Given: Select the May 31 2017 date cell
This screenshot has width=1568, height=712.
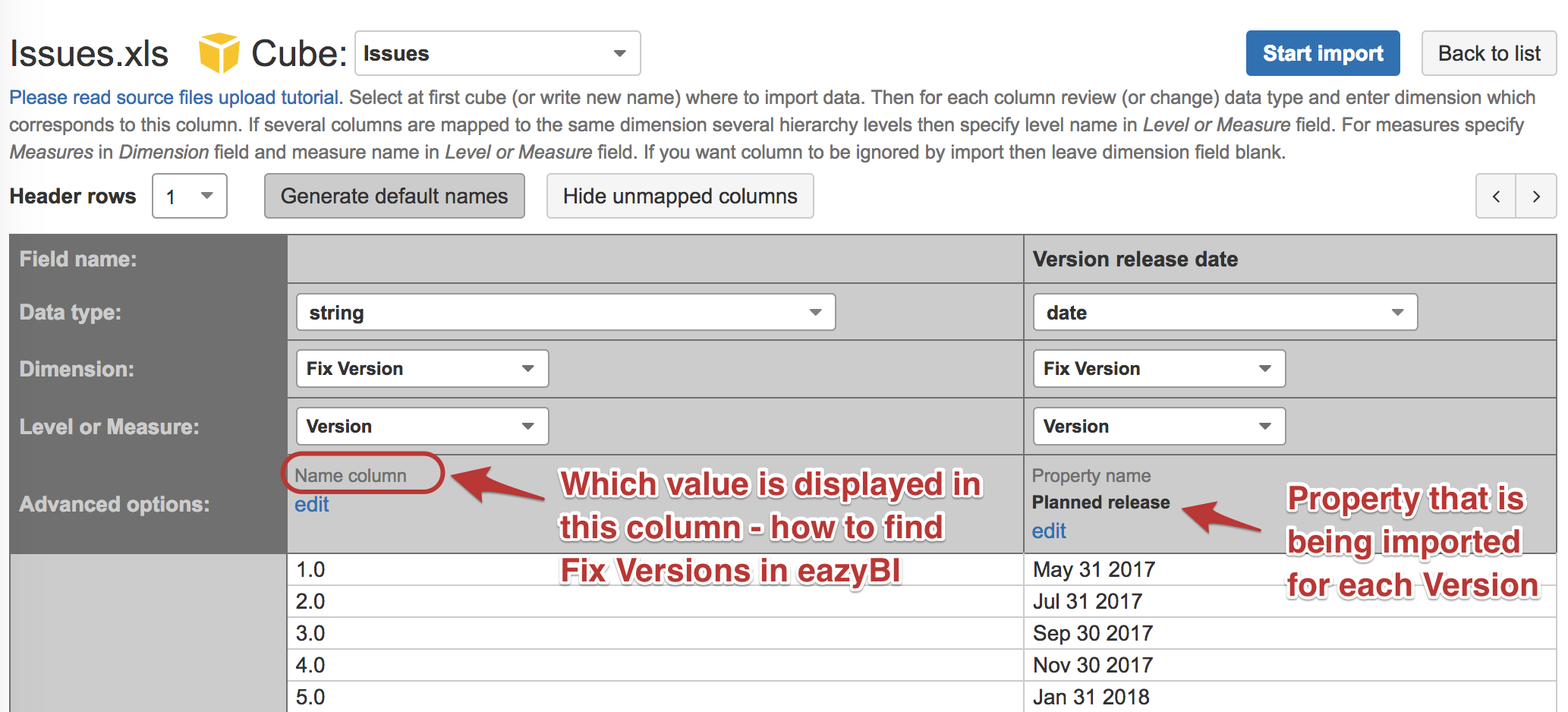Looking at the screenshot, I should tap(1094, 570).
